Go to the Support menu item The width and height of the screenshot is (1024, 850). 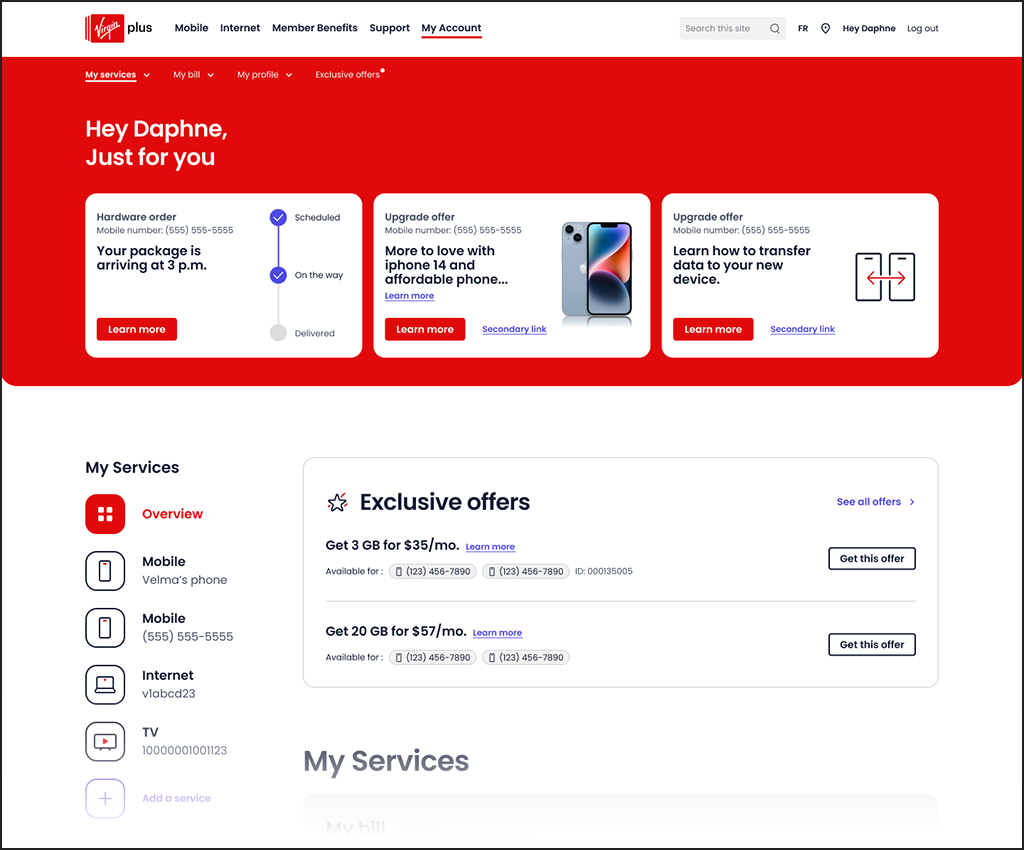click(x=389, y=28)
